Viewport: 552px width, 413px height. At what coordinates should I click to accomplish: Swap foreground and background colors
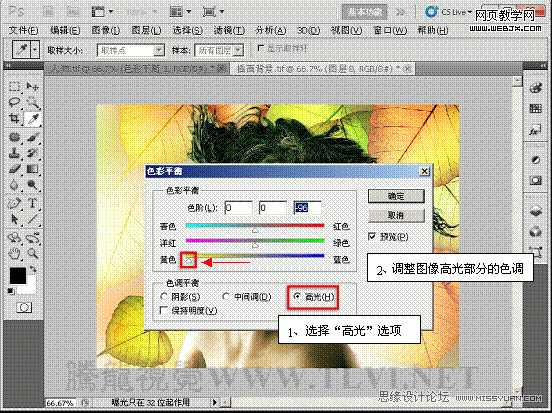[x=33, y=269]
